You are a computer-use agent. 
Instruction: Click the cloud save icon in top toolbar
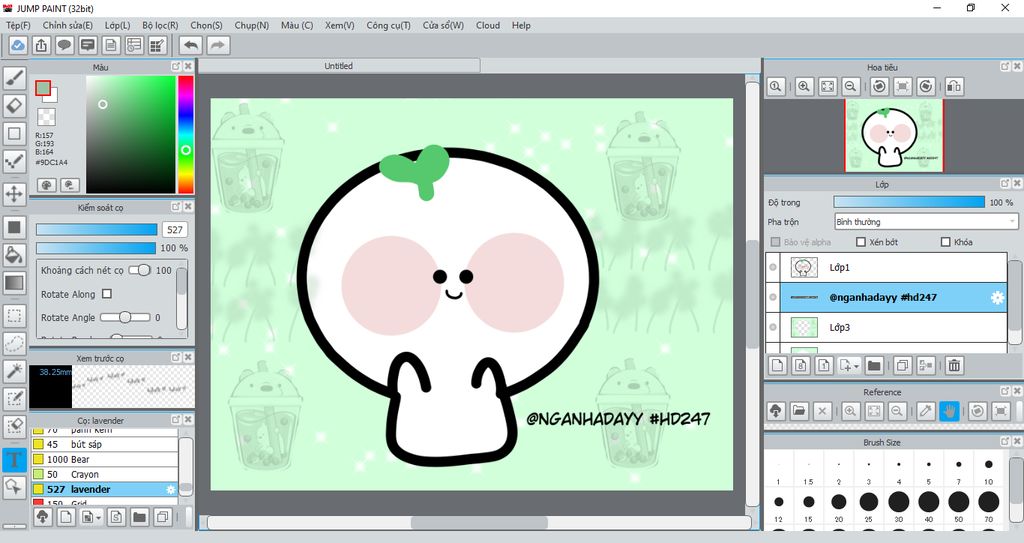coord(18,45)
